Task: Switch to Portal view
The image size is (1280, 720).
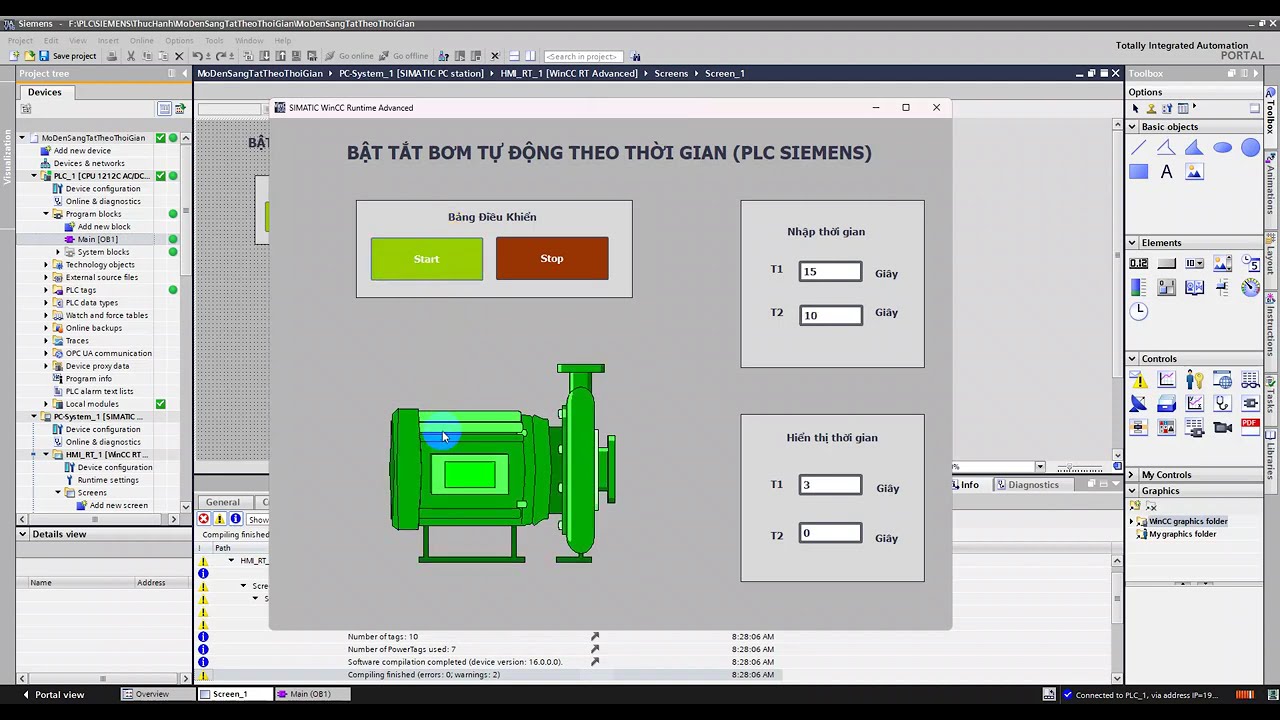Action: point(53,694)
